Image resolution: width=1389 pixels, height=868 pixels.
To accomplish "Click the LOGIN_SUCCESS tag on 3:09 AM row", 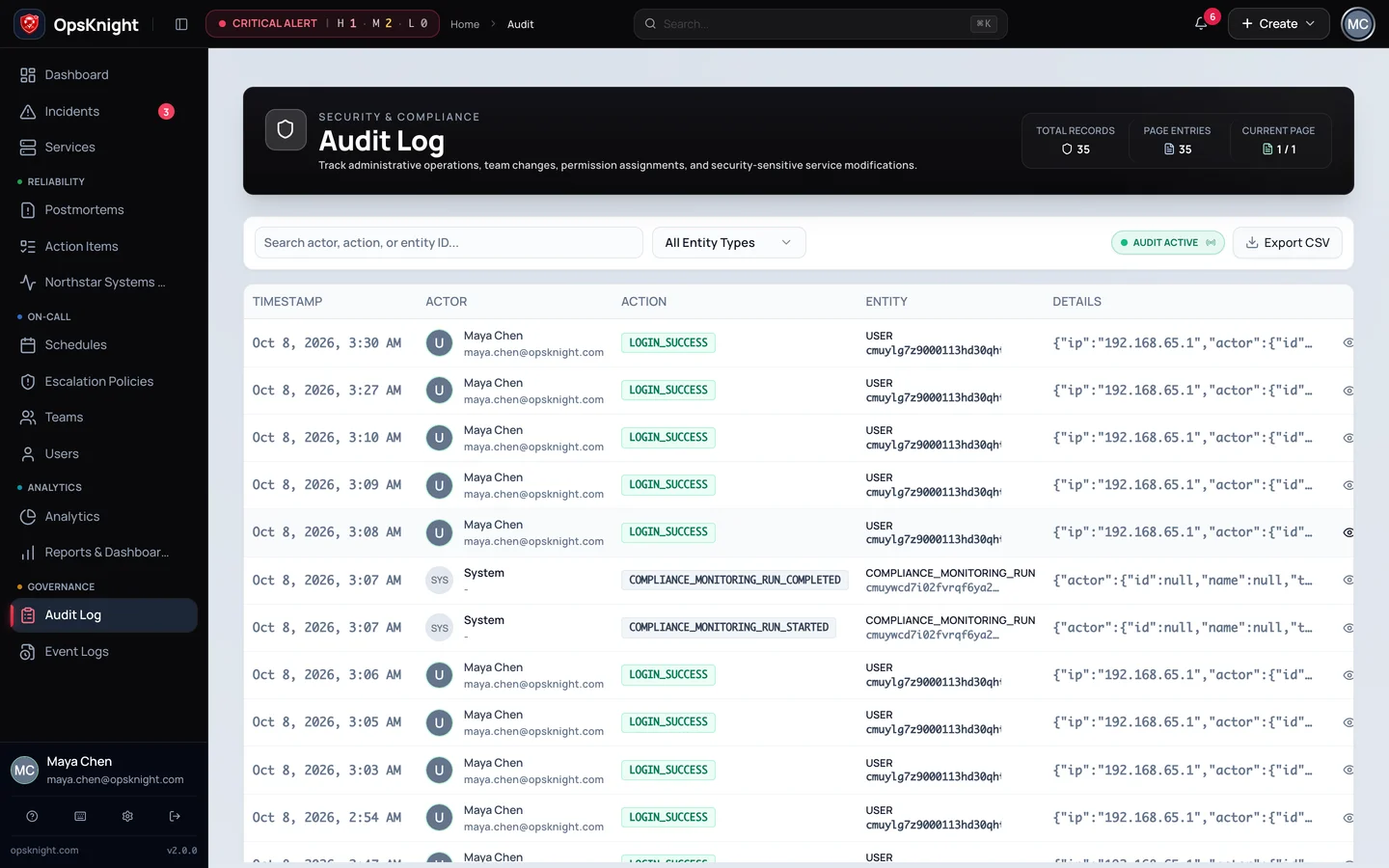I will (x=668, y=485).
